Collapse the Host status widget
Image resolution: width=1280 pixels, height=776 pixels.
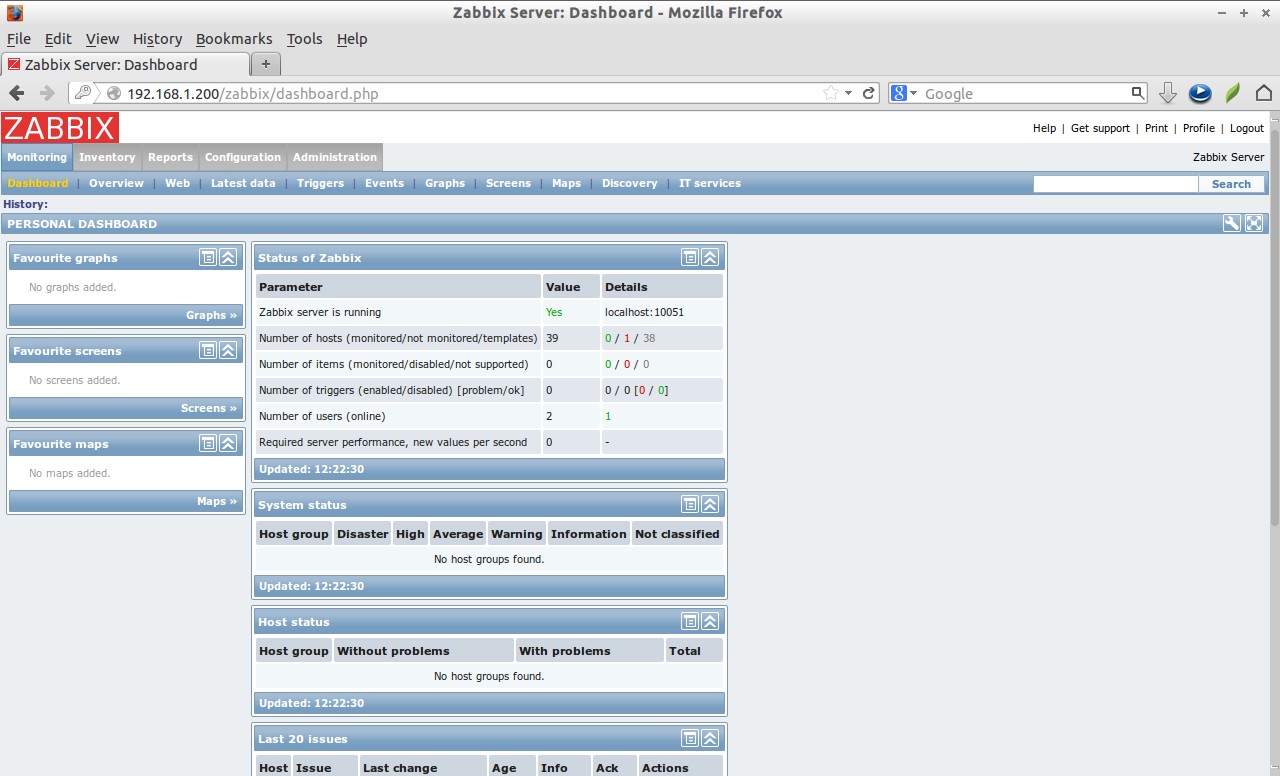point(710,621)
